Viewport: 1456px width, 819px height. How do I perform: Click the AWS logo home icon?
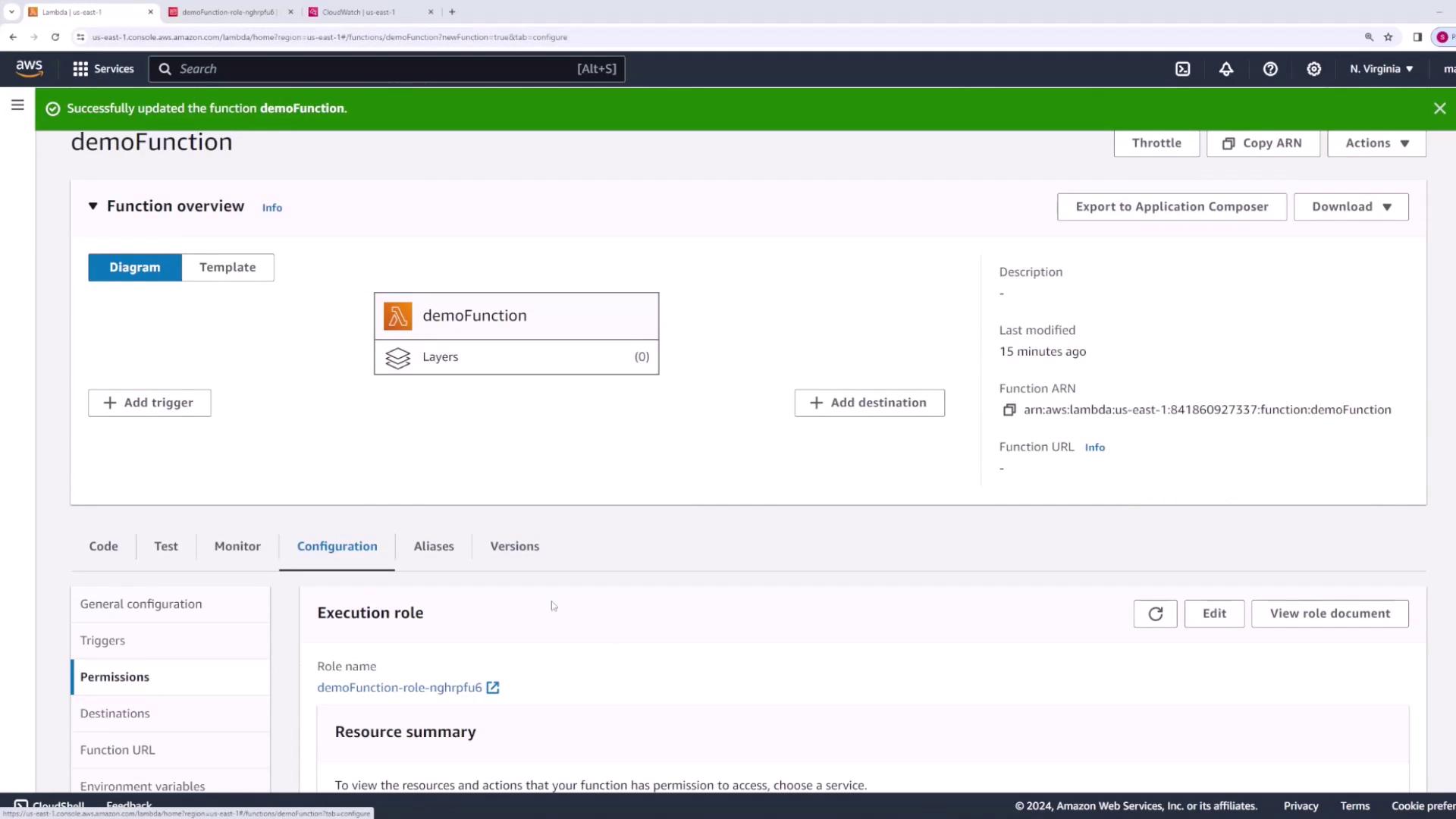30,68
